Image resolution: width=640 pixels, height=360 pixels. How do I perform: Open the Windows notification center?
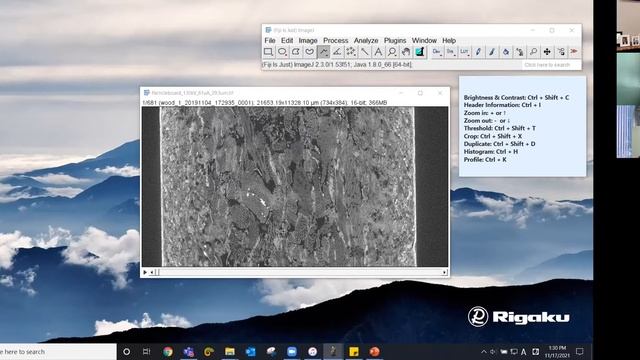580,351
